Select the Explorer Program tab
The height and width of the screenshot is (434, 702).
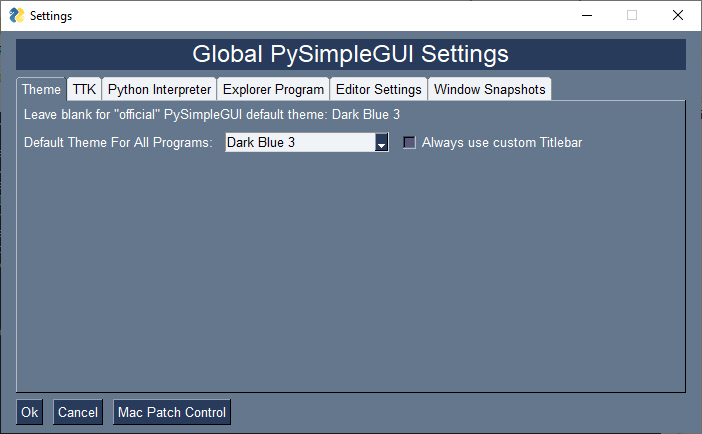[273, 89]
